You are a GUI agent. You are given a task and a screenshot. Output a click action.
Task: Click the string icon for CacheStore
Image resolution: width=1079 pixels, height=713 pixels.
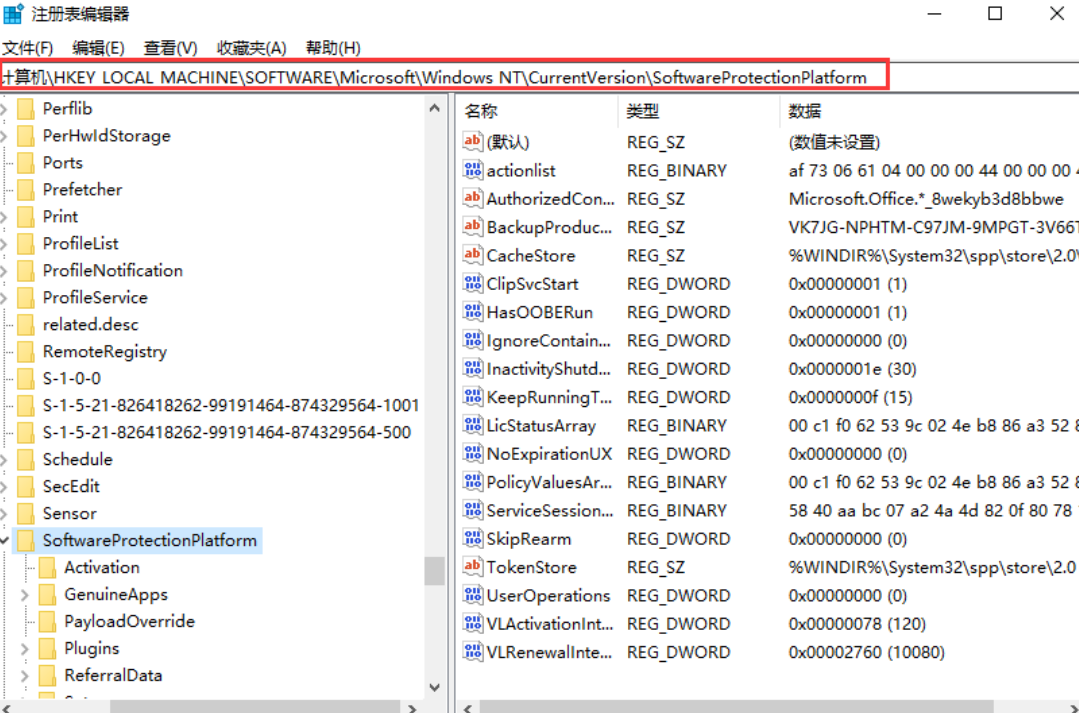point(473,255)
